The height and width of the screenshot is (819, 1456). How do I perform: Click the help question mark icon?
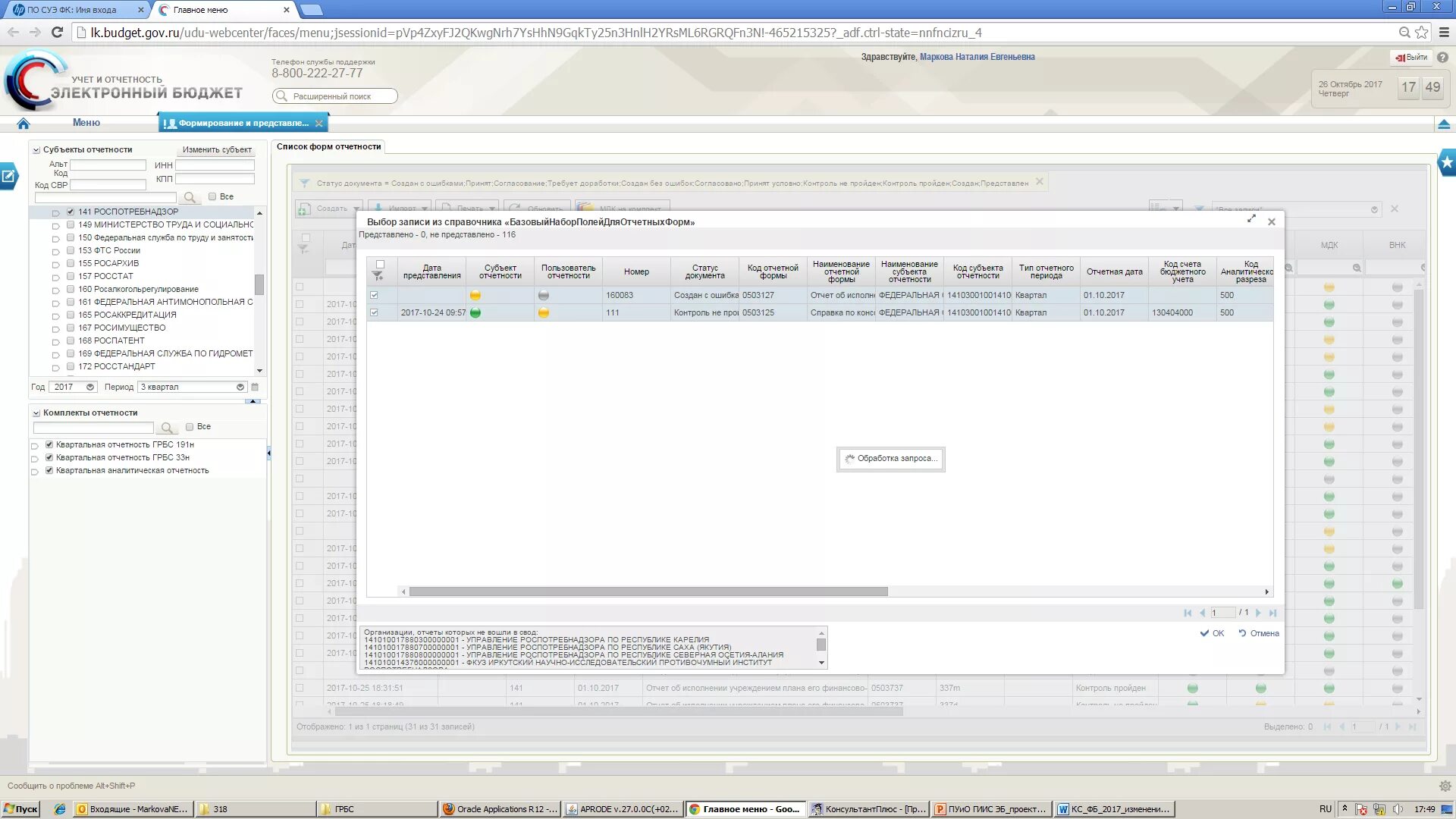1442,58
